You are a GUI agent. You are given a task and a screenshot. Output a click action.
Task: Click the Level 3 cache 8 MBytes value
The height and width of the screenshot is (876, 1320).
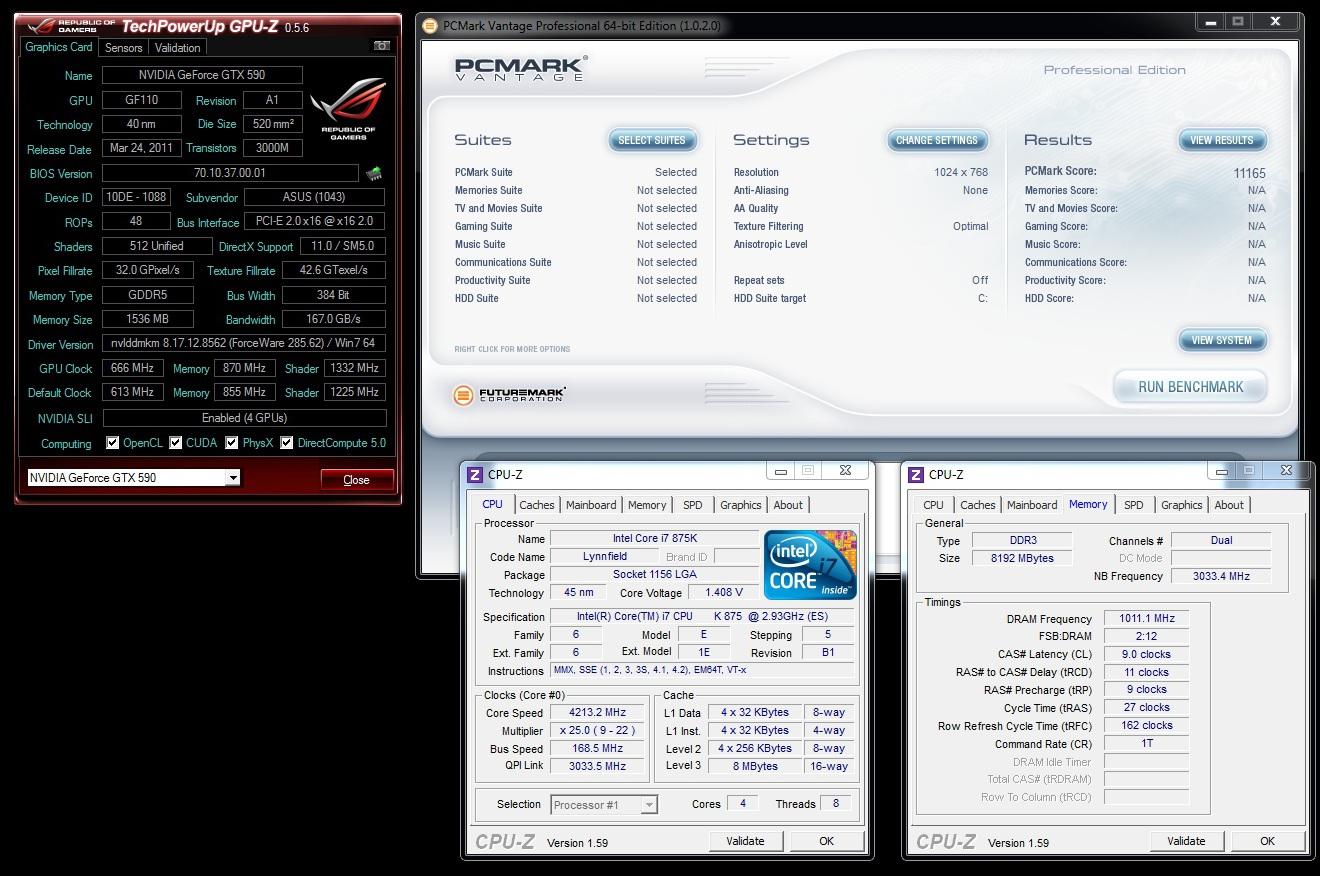pos(756,766)
